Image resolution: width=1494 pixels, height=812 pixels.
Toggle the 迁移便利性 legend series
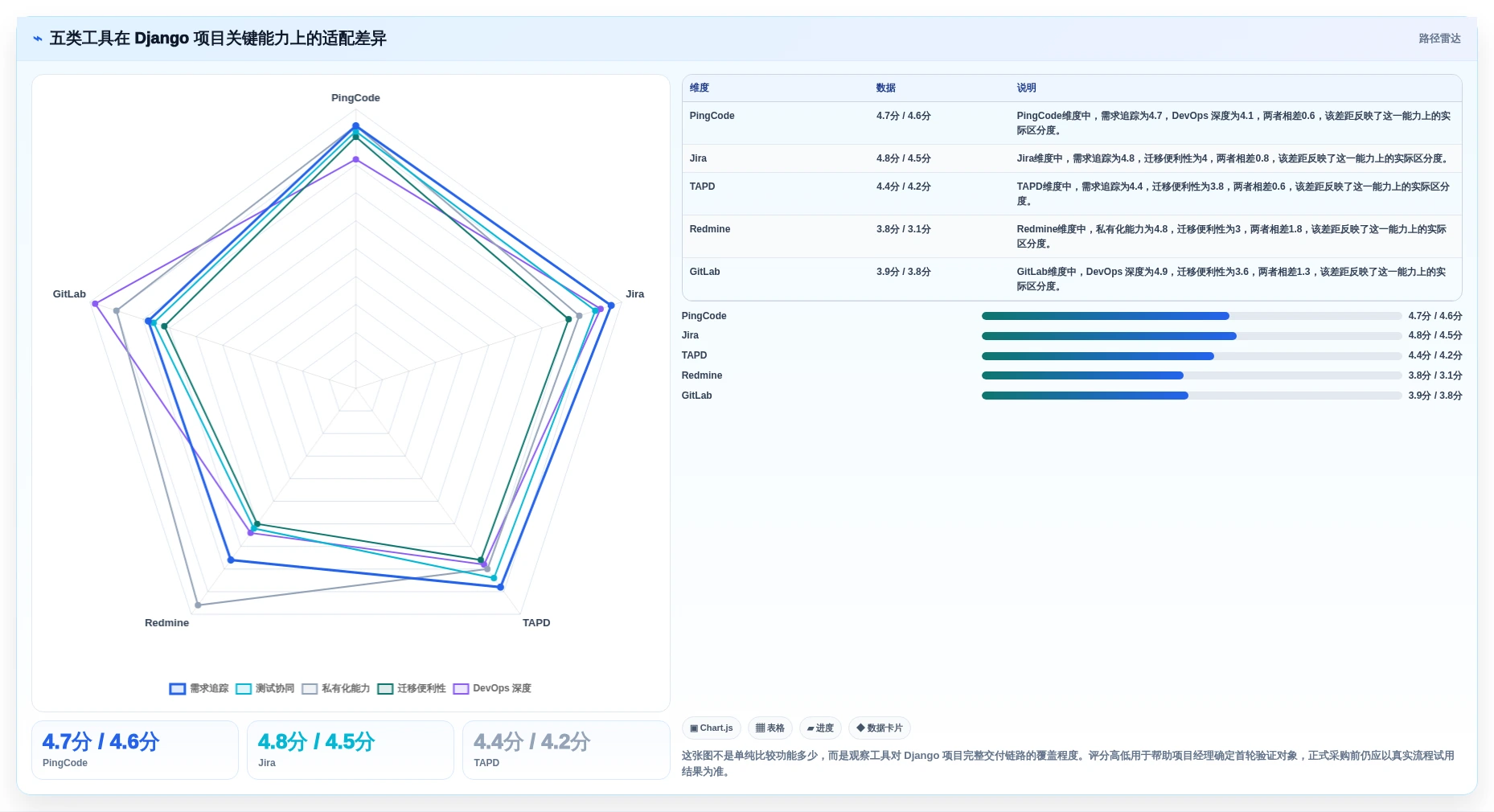[411, 688]
